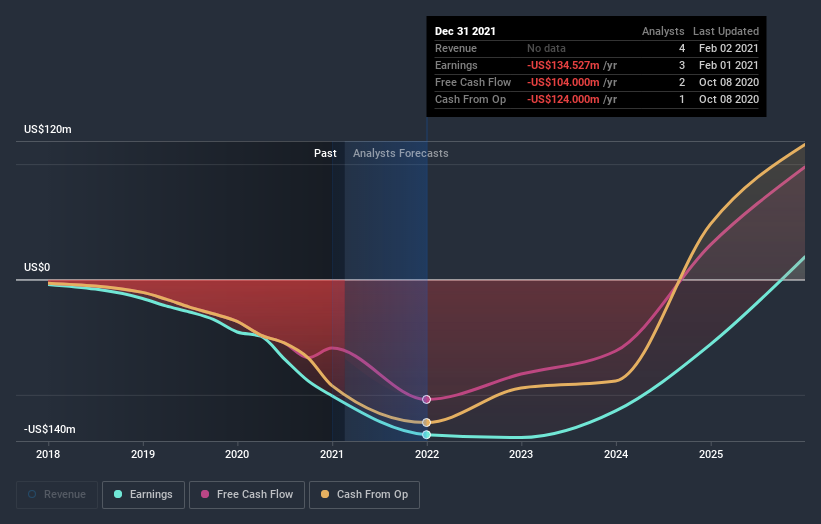821x524 pixels.
Task: Click the US$0 y-axis label
Action: point(37,267)
